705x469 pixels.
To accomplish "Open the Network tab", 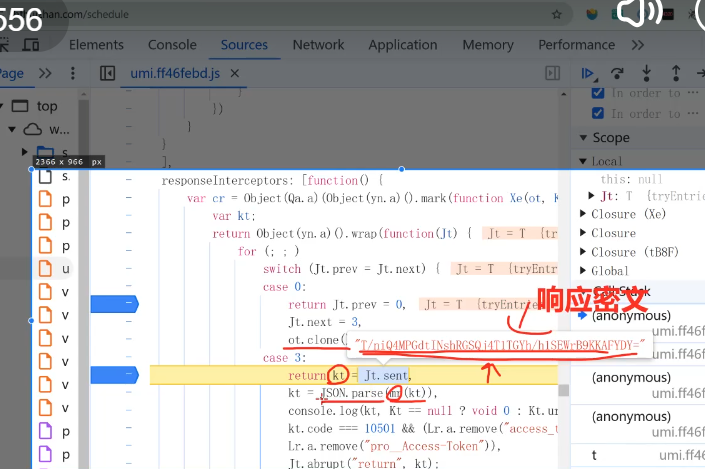I will 318,45.
